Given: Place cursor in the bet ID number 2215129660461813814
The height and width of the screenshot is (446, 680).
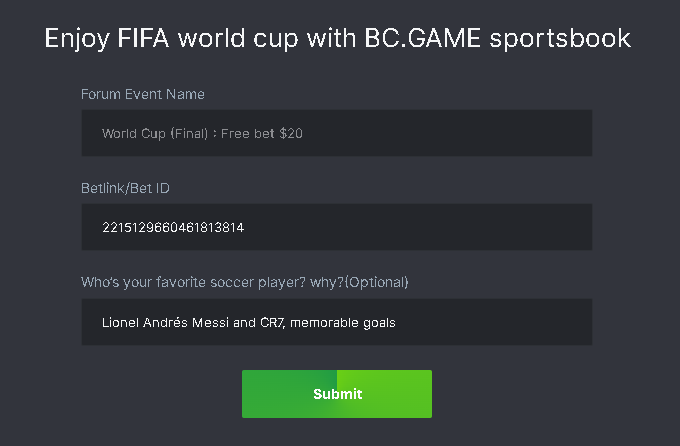Looking at the screenshot, I should point(173,228).
